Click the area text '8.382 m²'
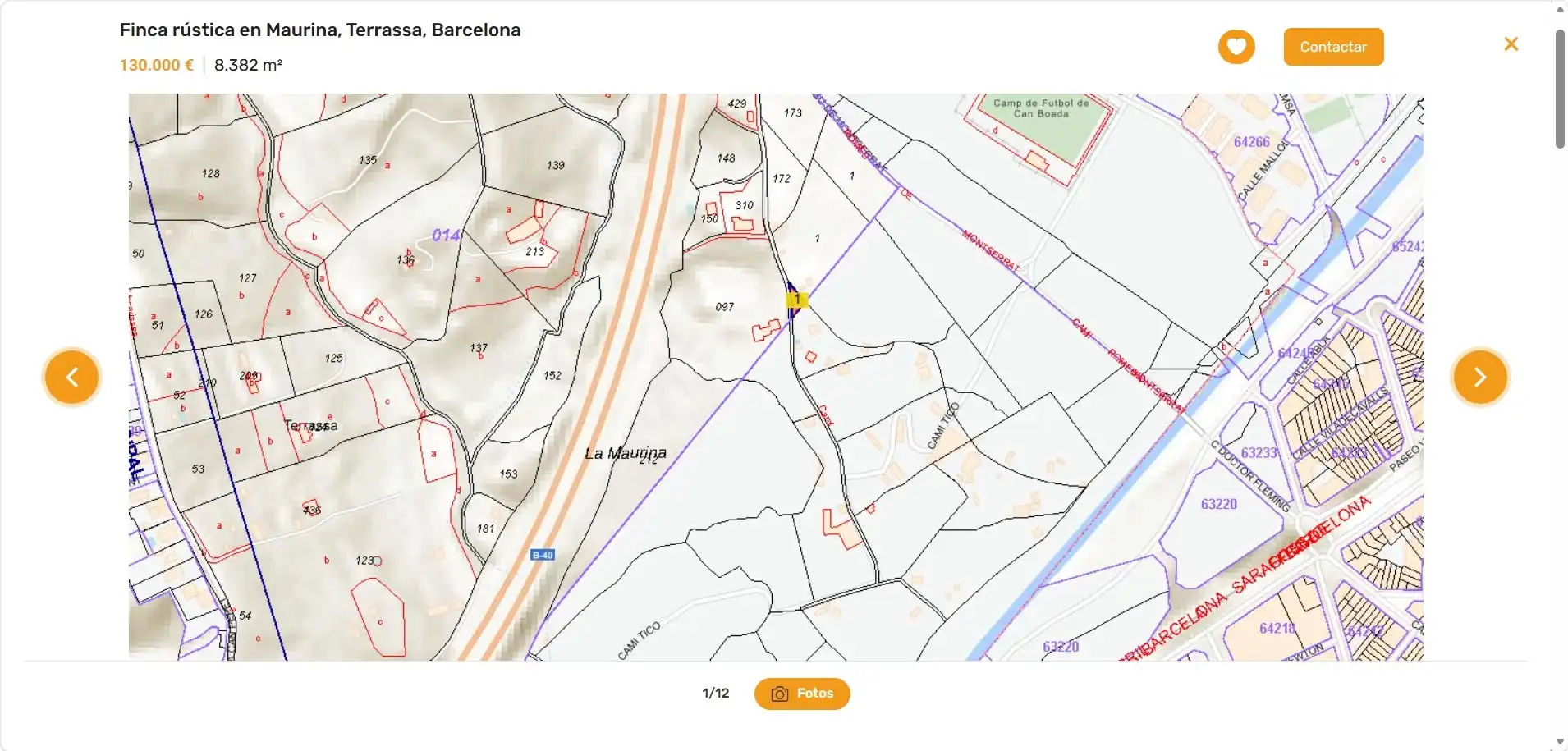Screen dimensions: 1568x751 coord(249,65)
